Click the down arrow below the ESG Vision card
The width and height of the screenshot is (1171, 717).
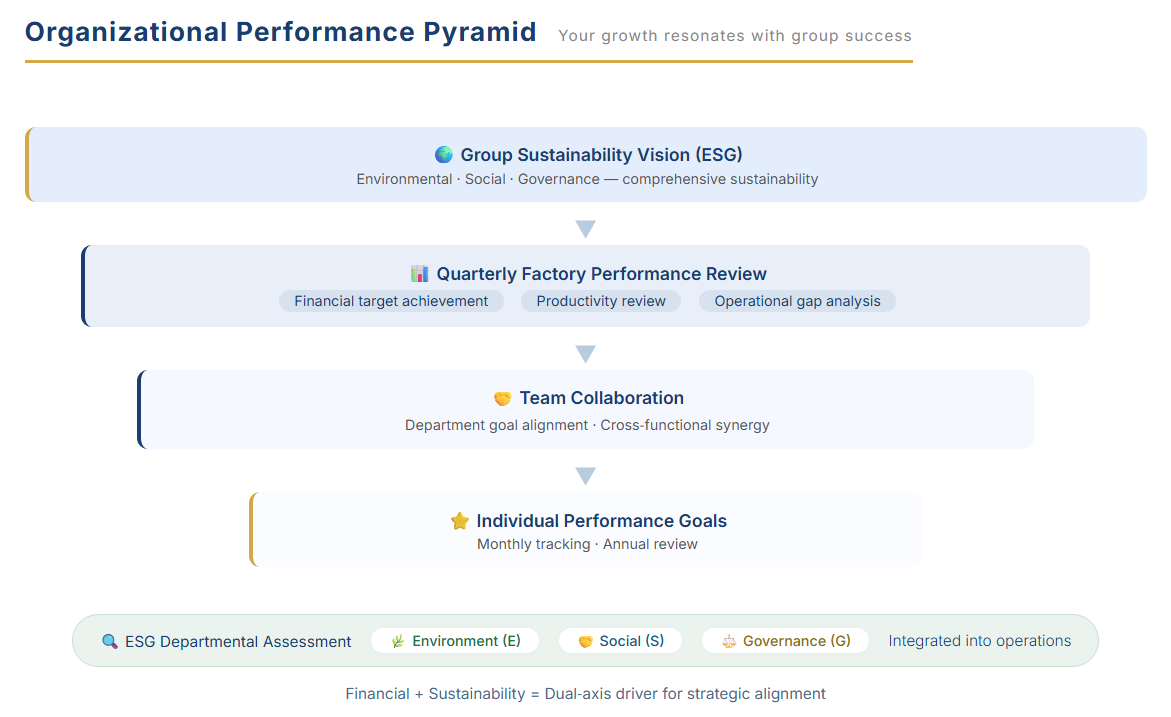click(x=586, y=229)
